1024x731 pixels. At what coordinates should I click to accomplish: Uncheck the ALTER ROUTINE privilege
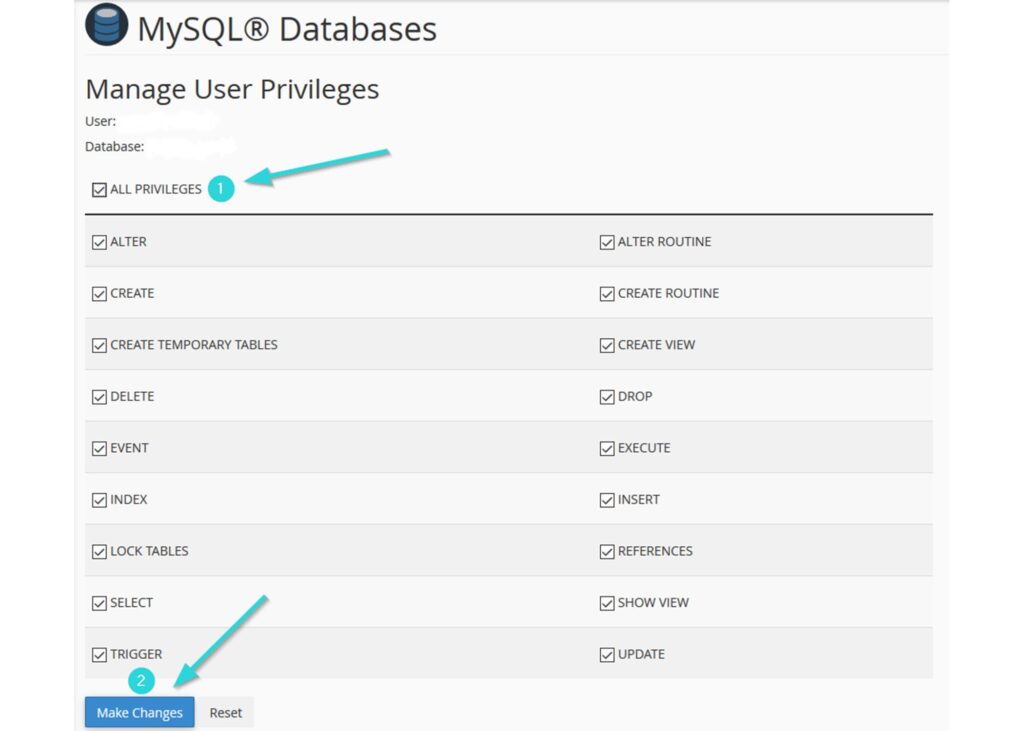click(607, 242)
